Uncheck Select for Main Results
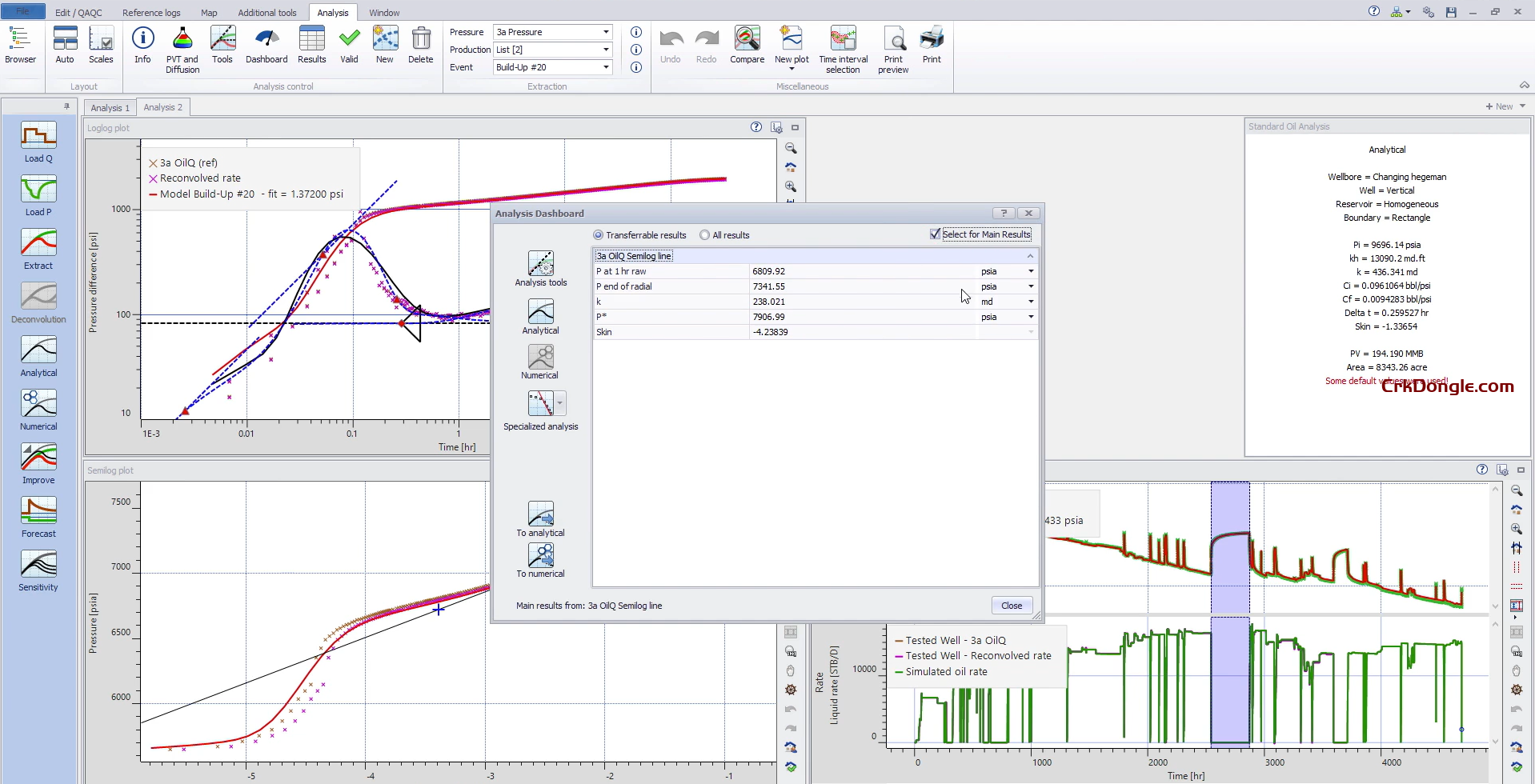Image resolution: width=1535 pixels, height=784 pixels. click(935, 234)
